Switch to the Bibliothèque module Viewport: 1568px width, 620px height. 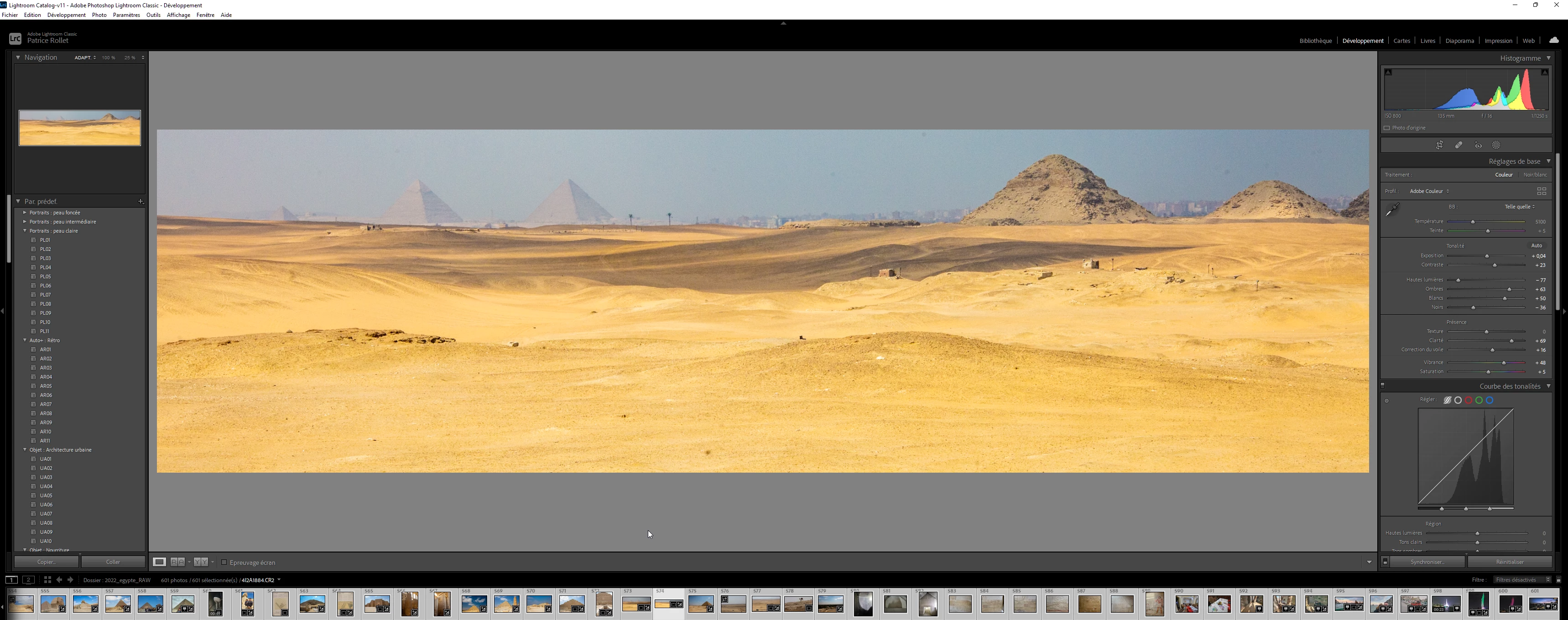[x=1315, y=41]
